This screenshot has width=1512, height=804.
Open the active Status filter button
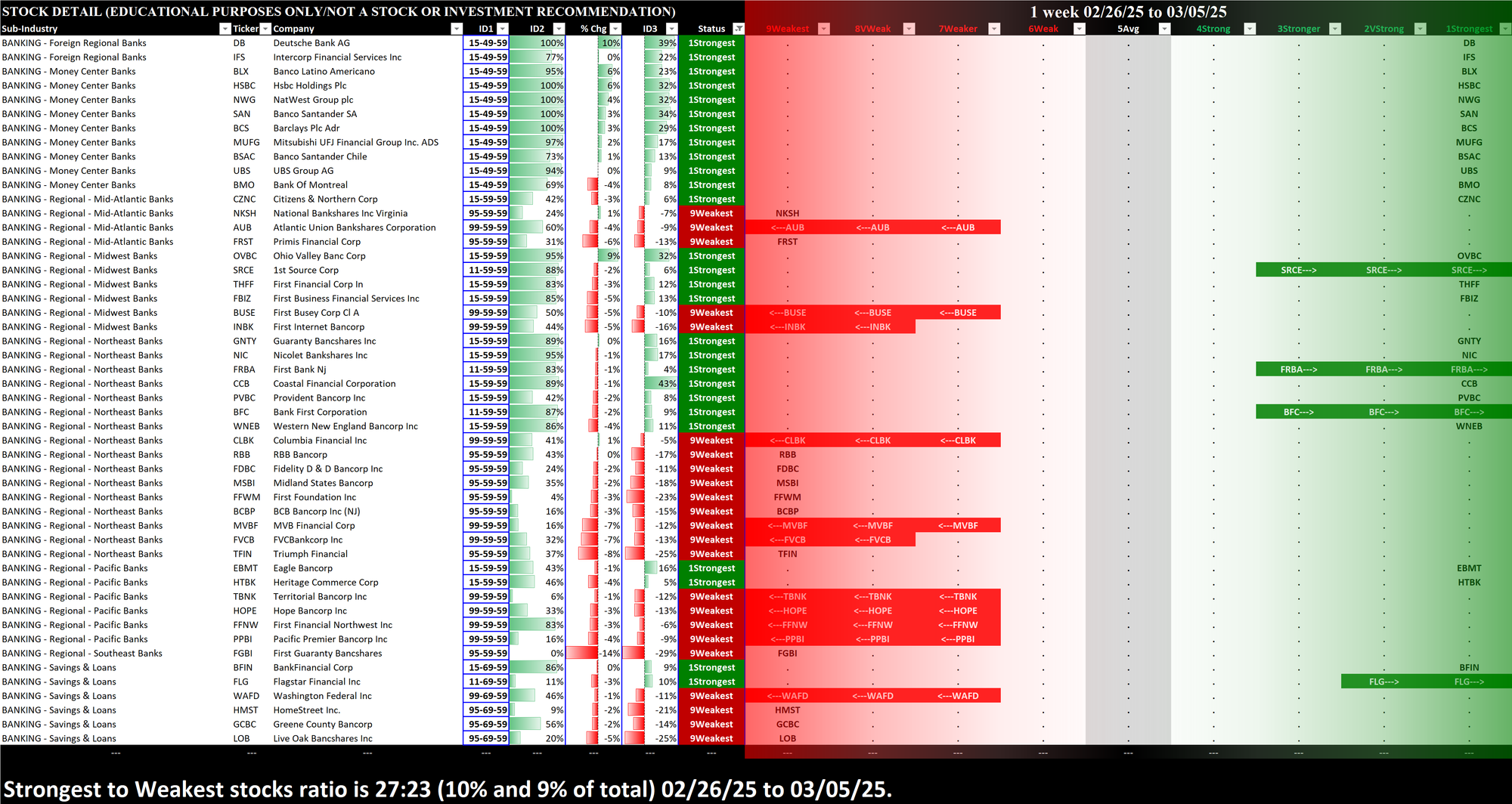[739, 29]
